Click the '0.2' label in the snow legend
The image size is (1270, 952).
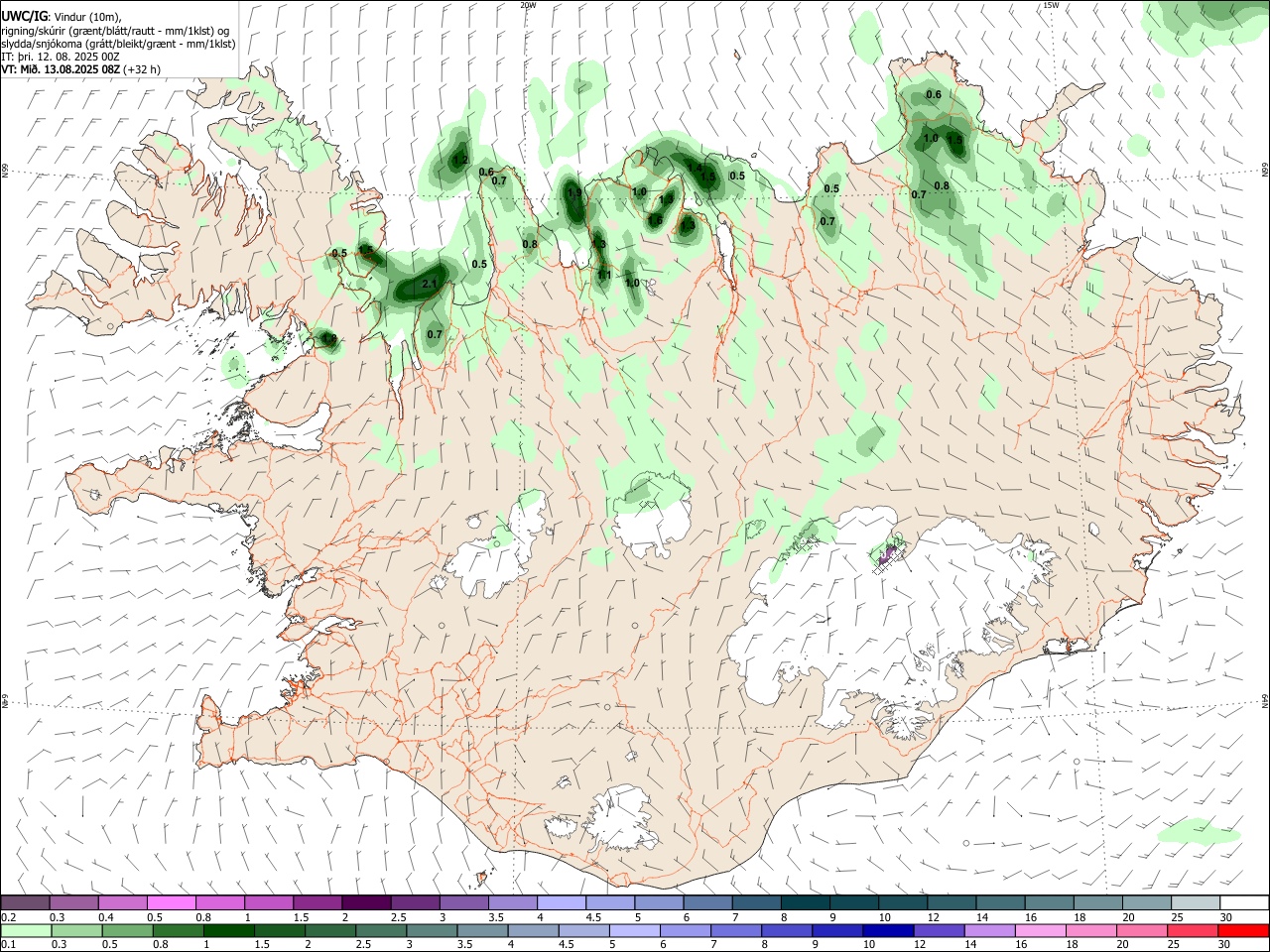8,917
